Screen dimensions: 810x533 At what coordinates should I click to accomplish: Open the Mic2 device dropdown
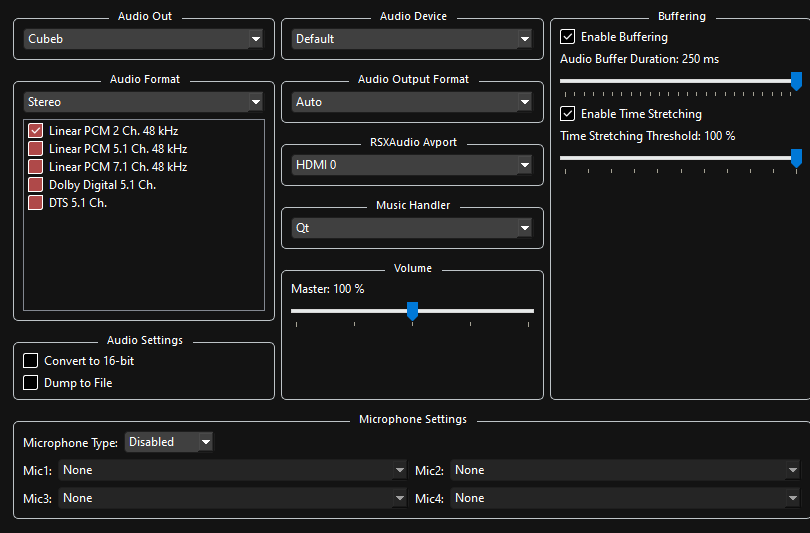coord(625,470)
